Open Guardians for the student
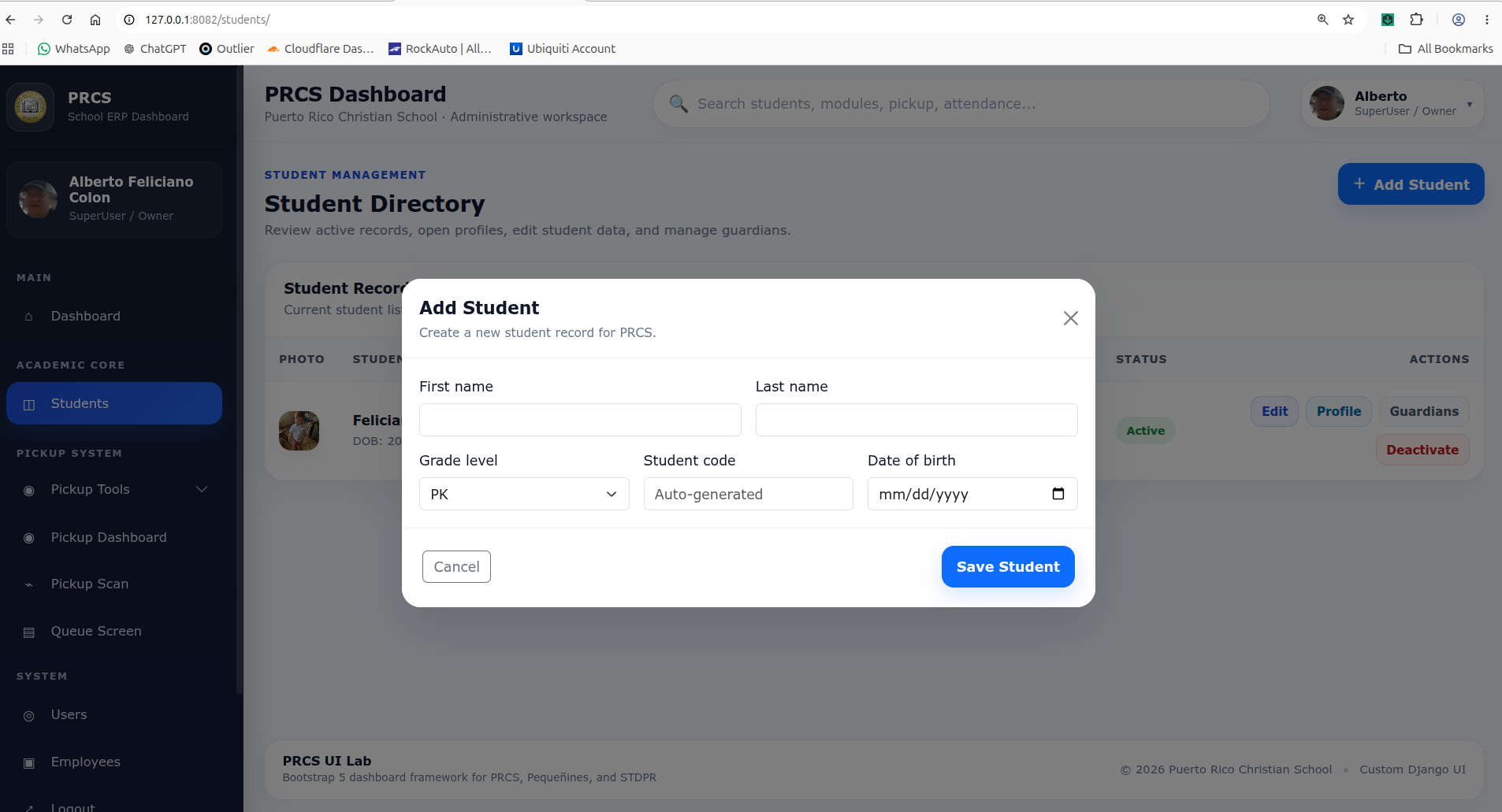Image resolution: width=1502 pixels, height=812 pixels. pos(1424,411)
